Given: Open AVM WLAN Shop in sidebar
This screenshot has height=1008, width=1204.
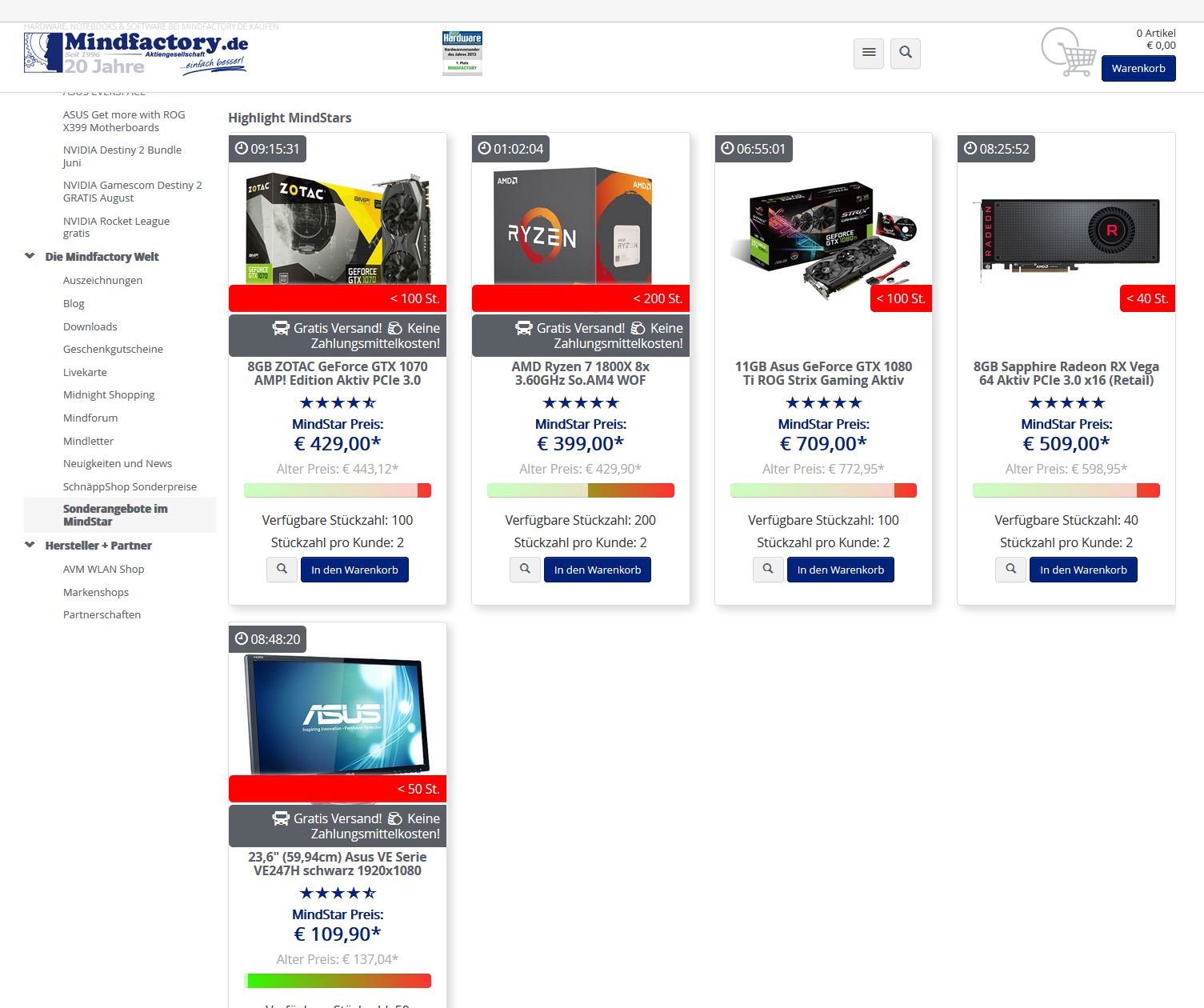Looking at the screenshot, I should 104,569.
